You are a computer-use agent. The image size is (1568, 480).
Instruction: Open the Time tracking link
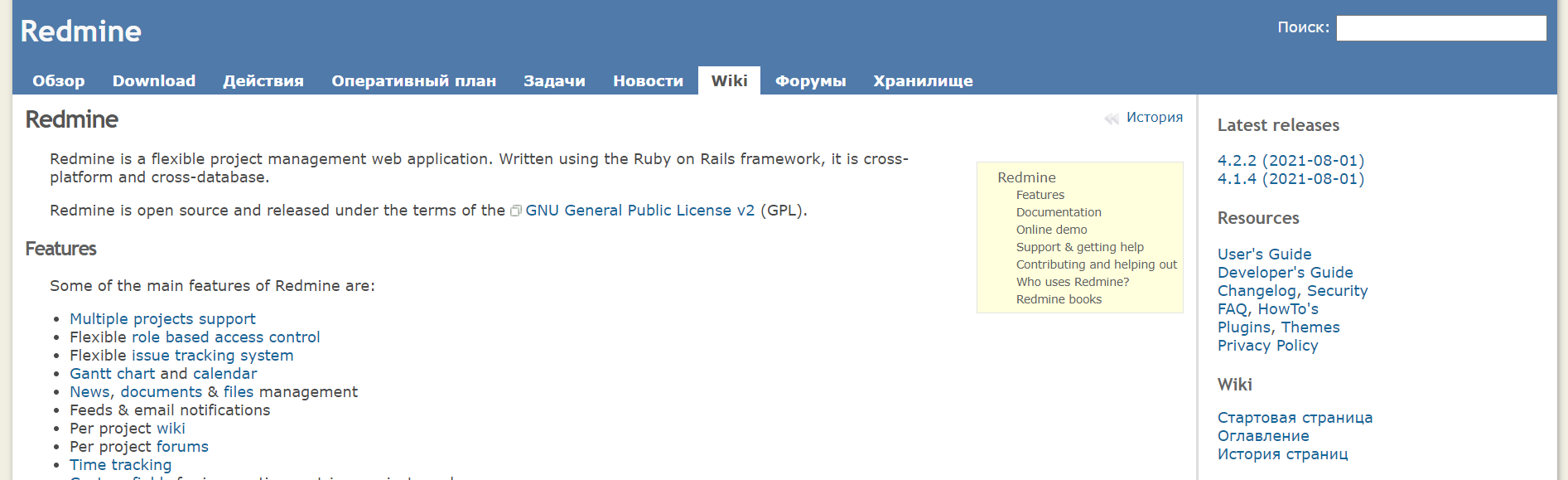[x=121, y=465]
